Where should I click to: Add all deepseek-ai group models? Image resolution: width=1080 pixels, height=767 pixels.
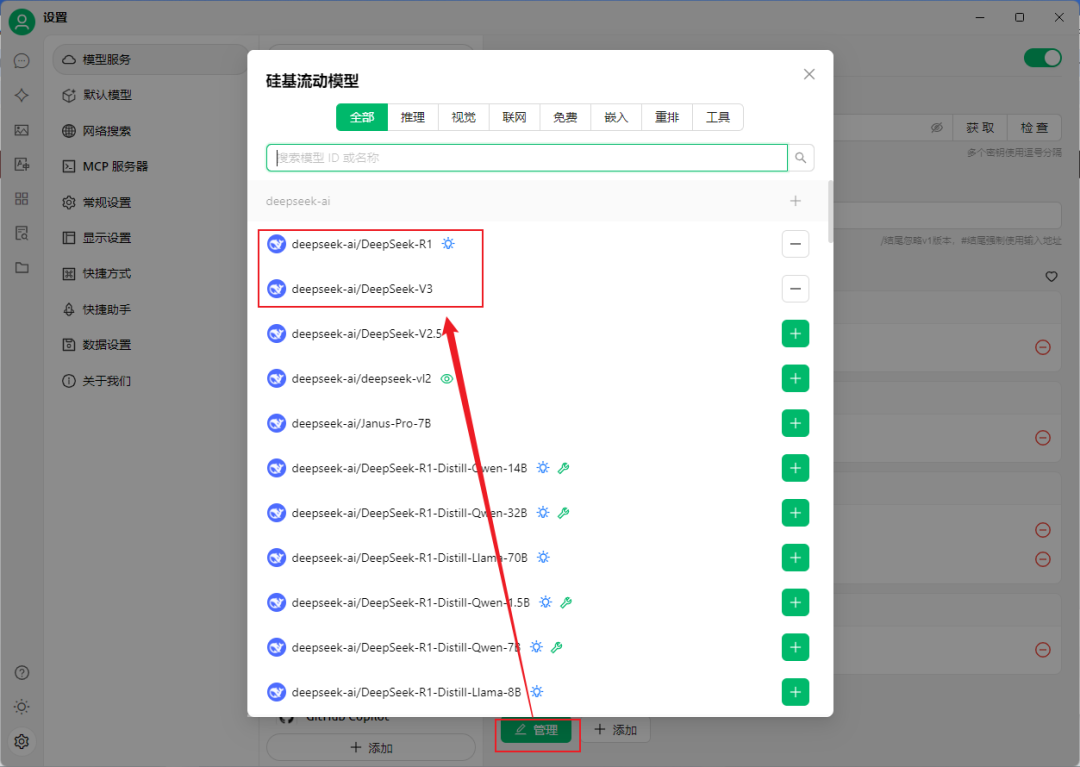[796, 201]
